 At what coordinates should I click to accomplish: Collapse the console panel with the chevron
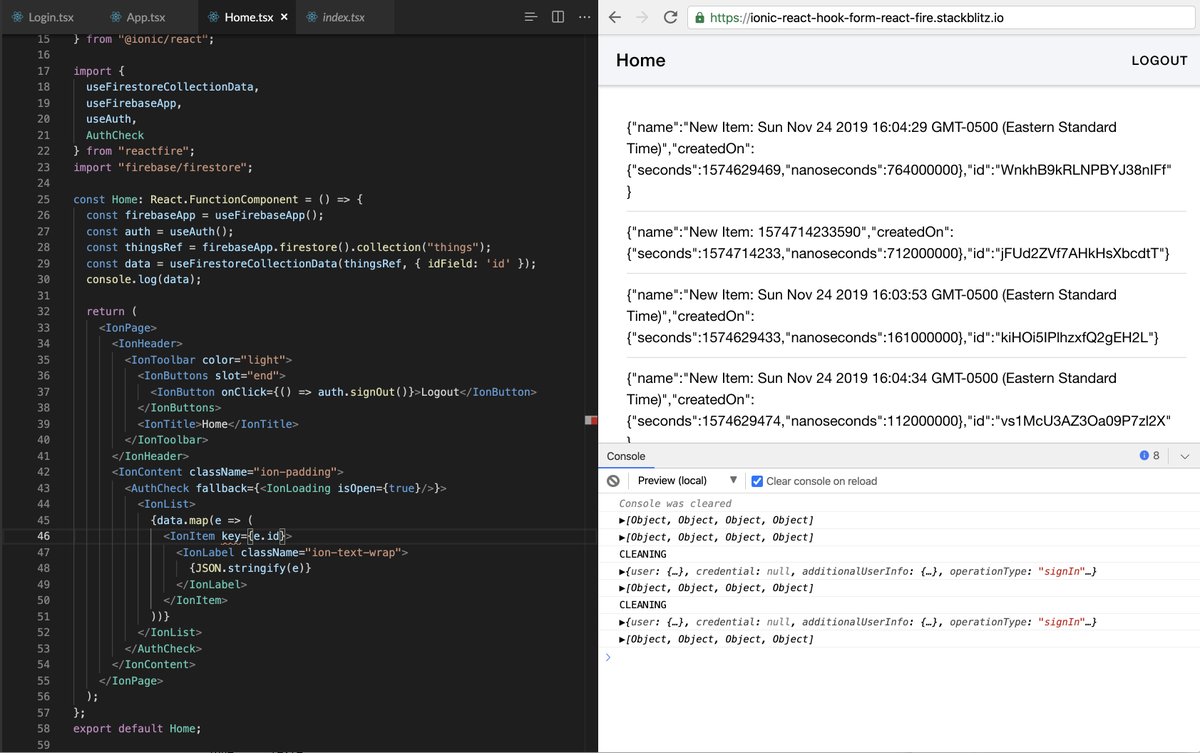pyautogui.click(x=1185, y=456)
